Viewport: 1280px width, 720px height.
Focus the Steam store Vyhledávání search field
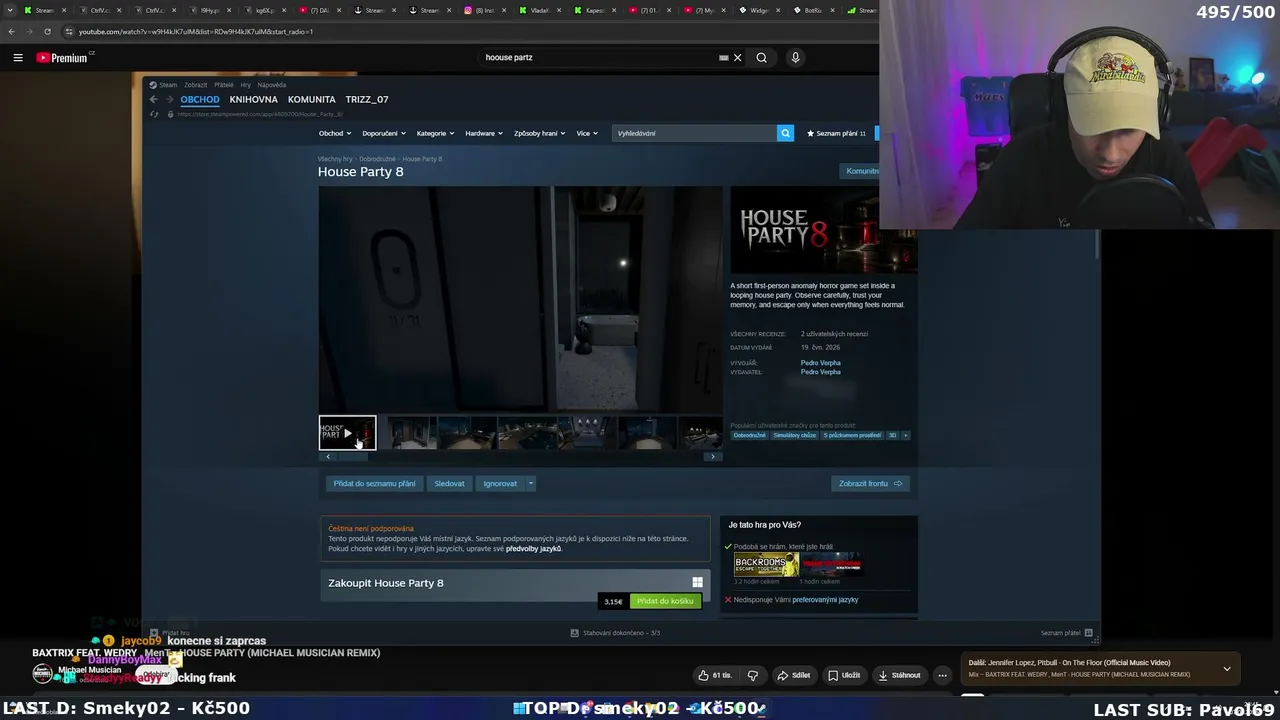695,133
